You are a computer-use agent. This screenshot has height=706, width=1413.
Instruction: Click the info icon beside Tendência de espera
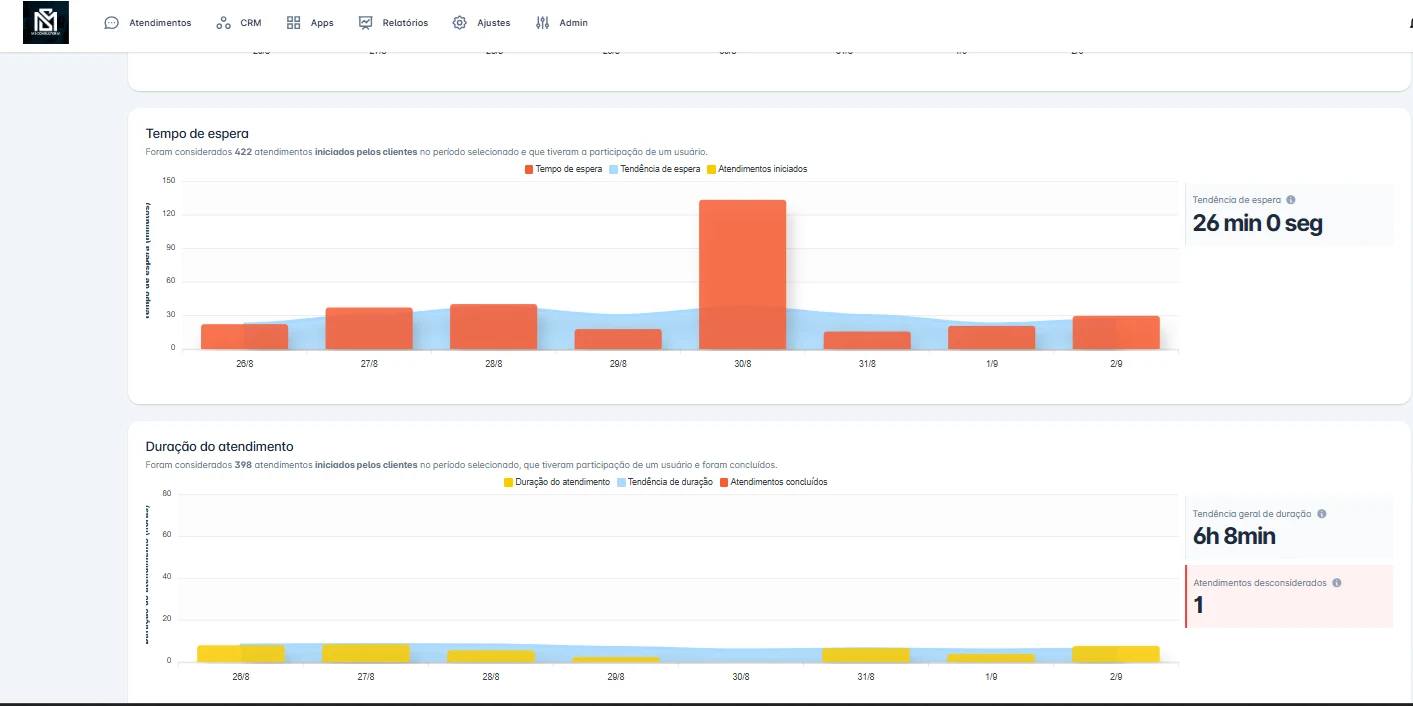1291,200
